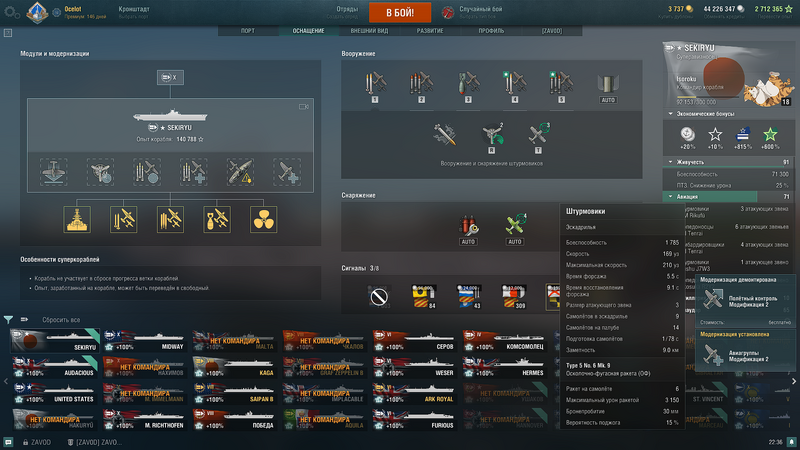Open the settings gear menu
The image size is (800, 450).
click(x=11, y=12)
